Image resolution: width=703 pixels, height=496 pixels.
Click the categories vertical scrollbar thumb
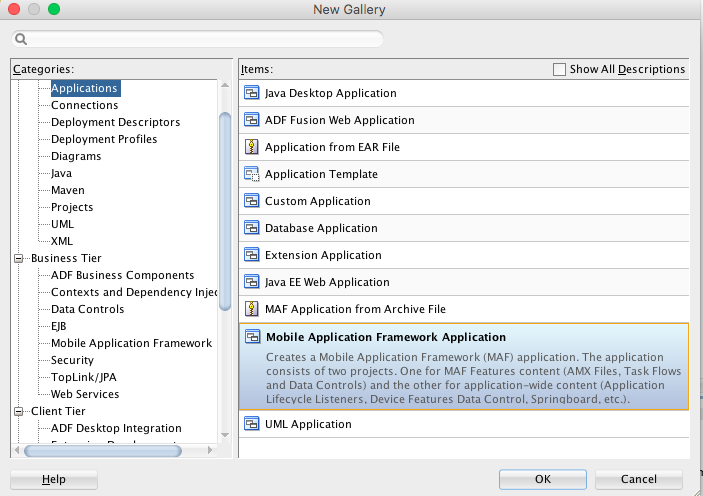point(225,211)
